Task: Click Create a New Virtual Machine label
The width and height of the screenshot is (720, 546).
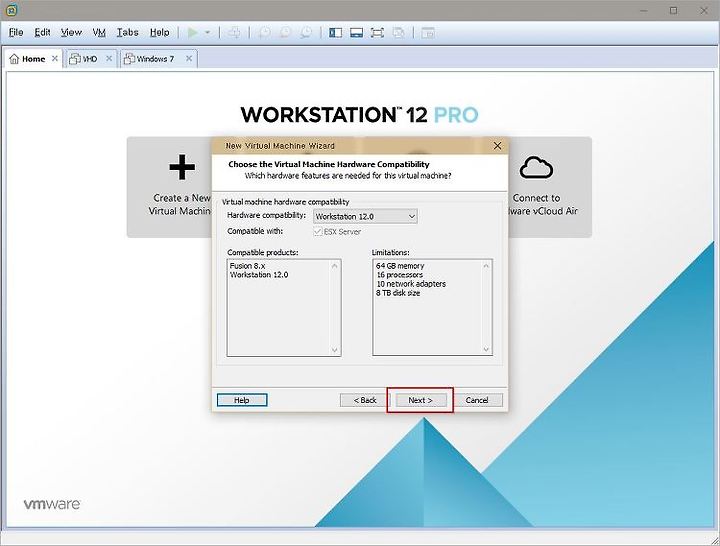Action: 180,204
